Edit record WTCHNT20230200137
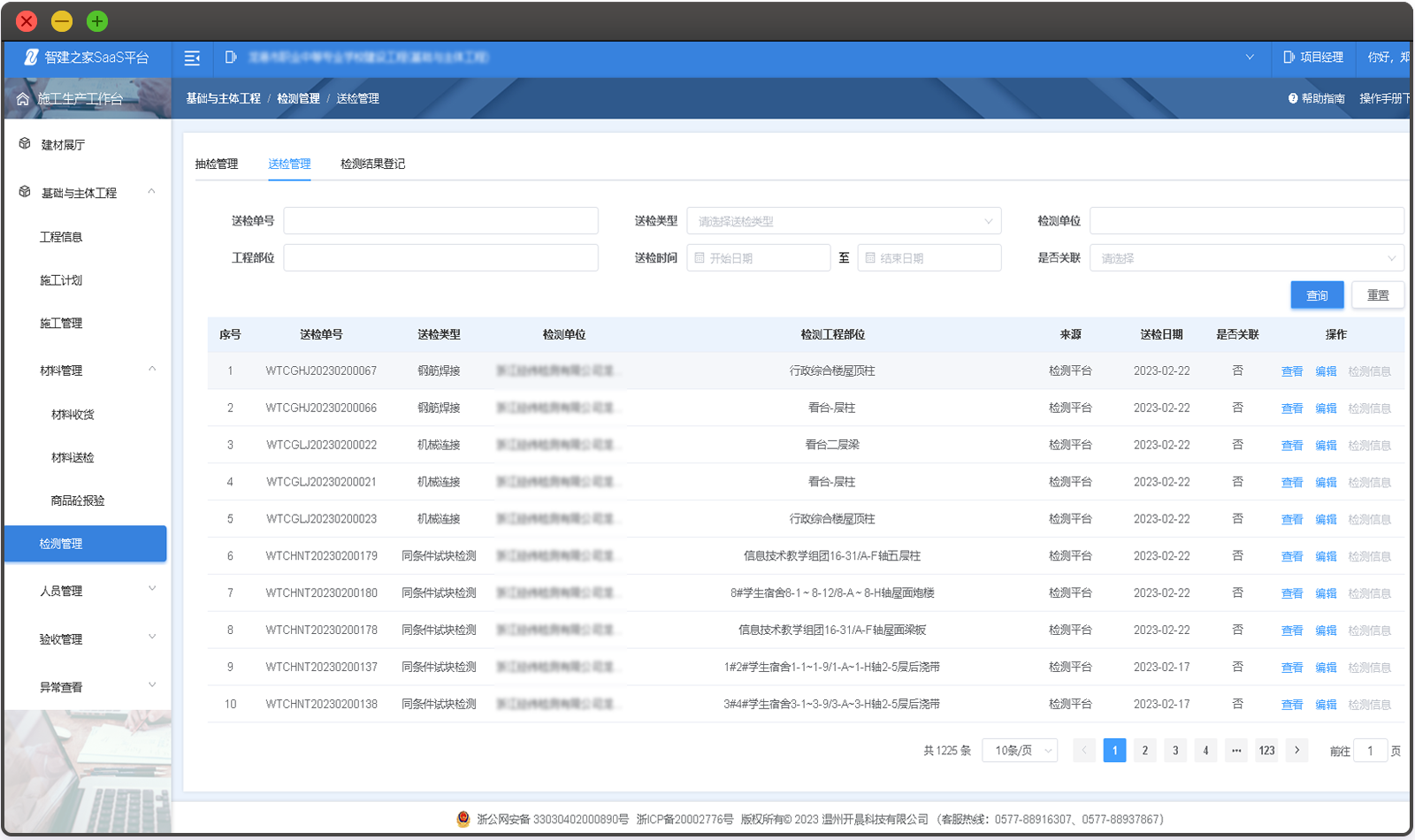Image resolution: width=1415 pixels, height=840 pixels. click(1326, 668)
